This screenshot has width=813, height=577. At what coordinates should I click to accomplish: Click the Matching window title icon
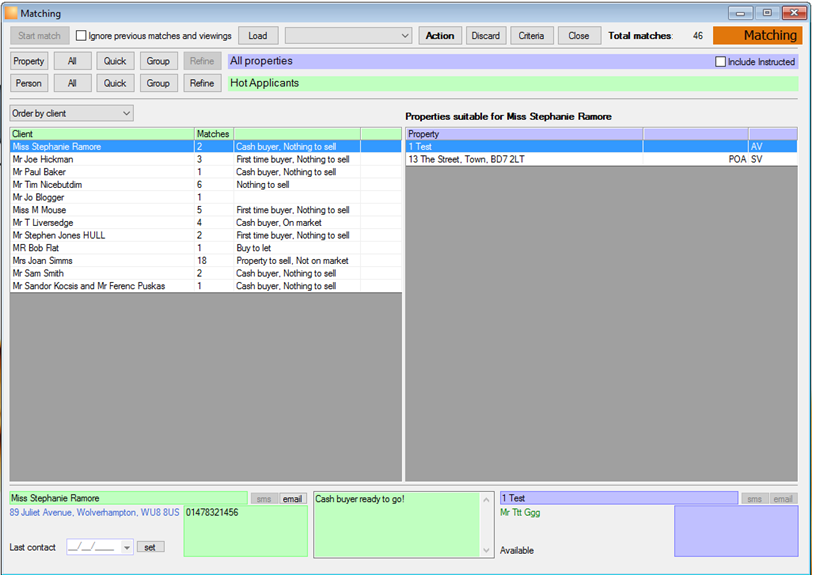pyautogui.click(x=11, y=13)
